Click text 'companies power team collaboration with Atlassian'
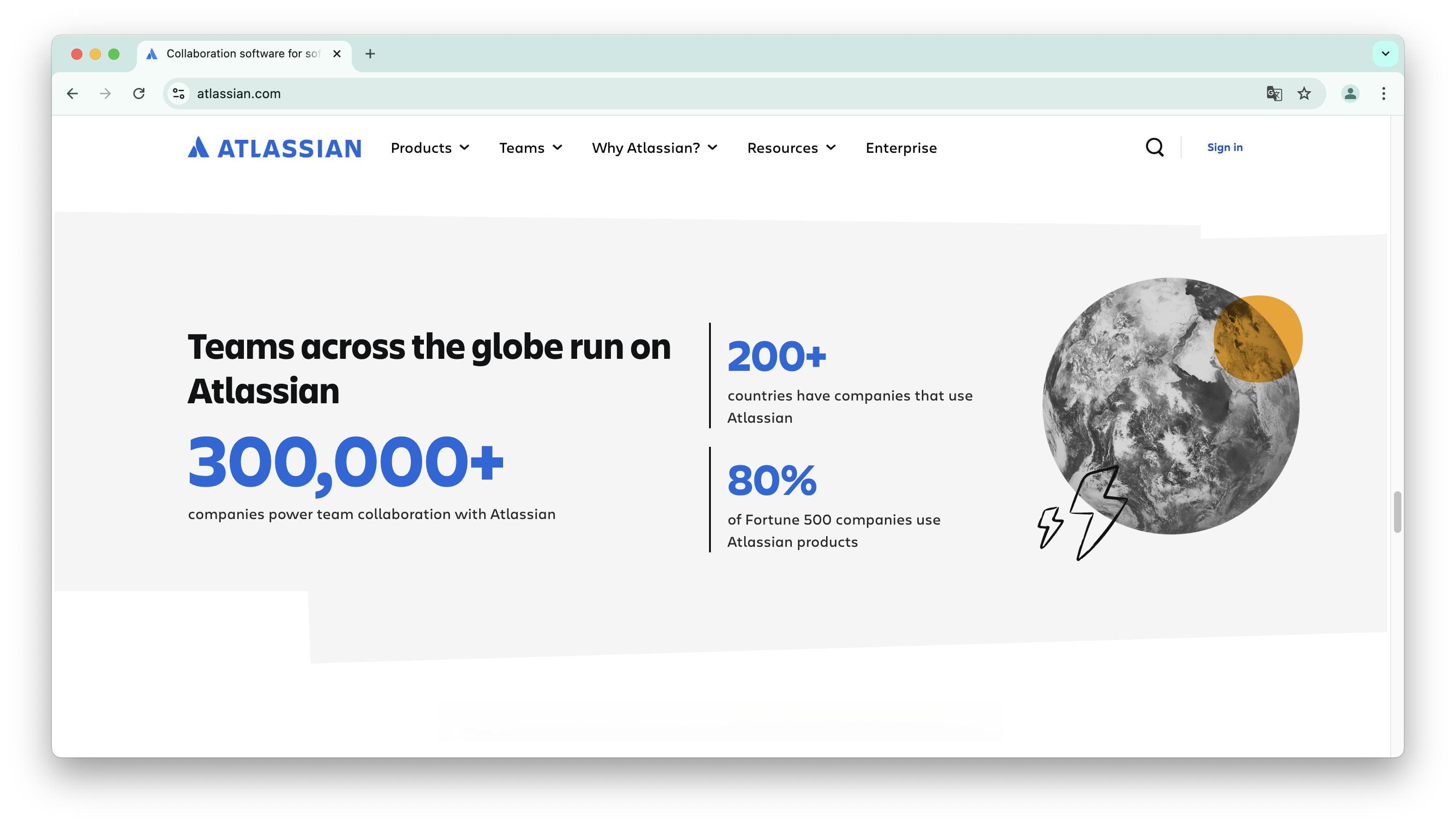 (372, 514)
